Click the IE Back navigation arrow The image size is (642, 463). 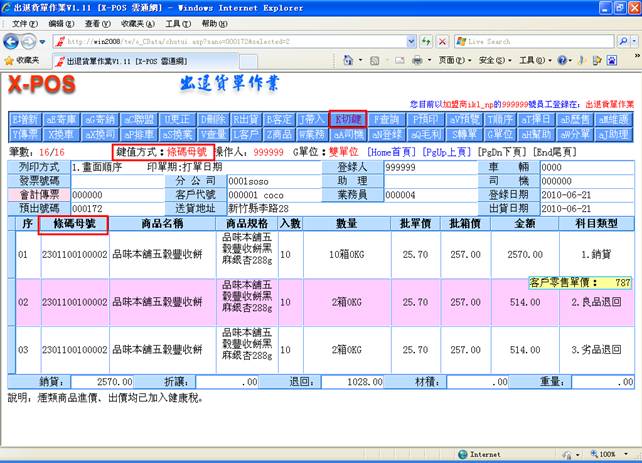point(12,42)
